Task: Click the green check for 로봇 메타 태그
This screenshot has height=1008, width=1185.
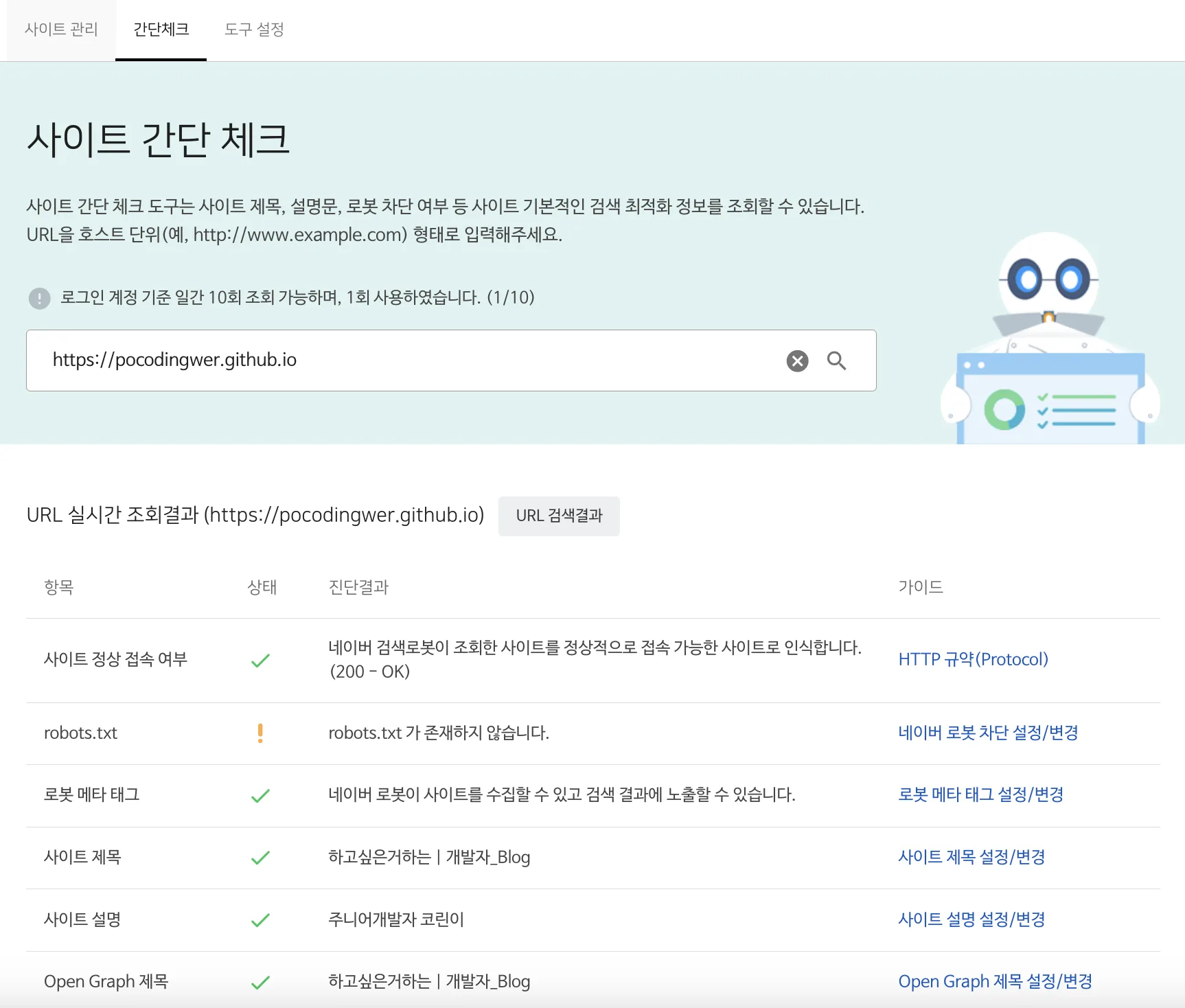Action: click(x=260, y=796)
